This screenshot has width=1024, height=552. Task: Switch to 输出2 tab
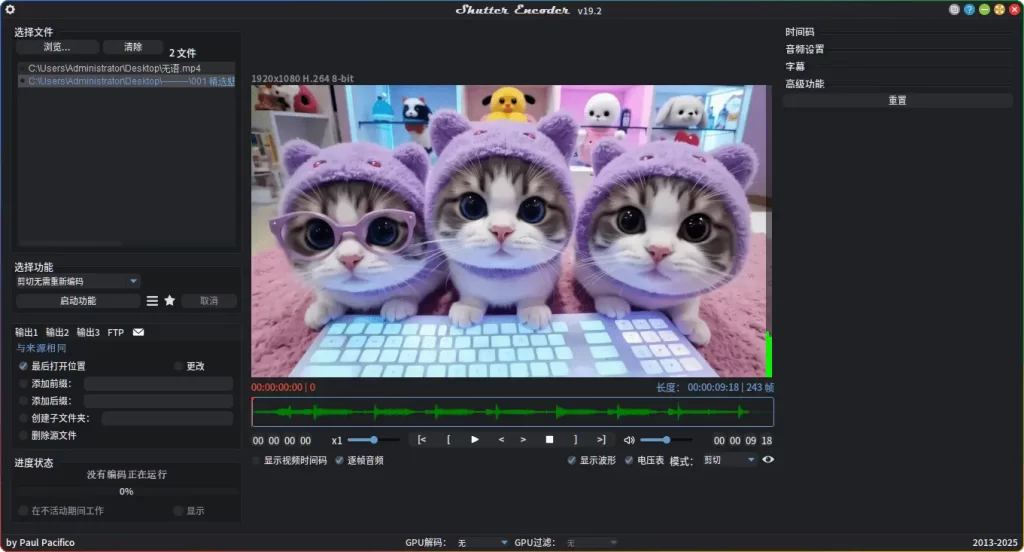57,333
